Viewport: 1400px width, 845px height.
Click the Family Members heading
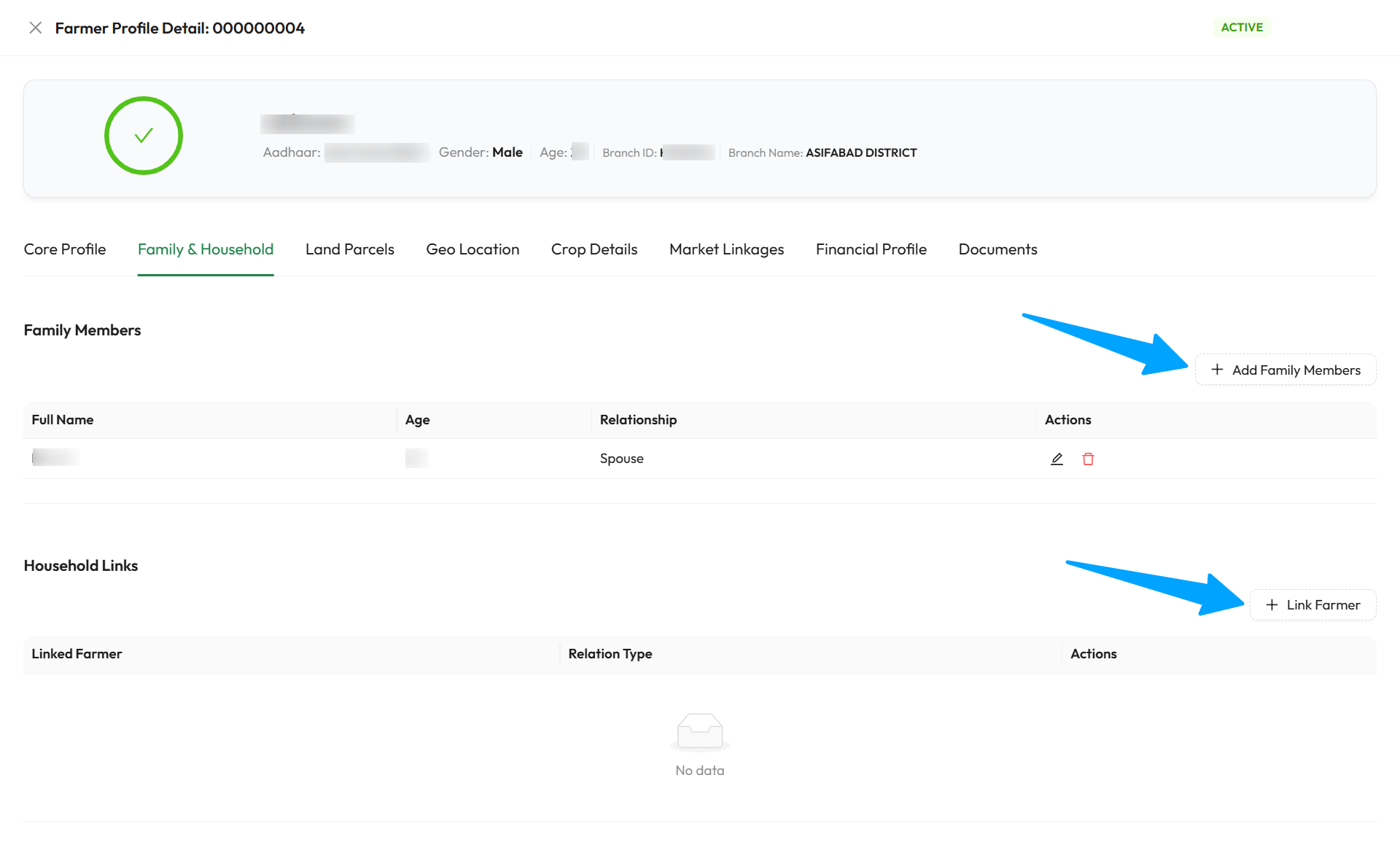click(x=82, y=330)
